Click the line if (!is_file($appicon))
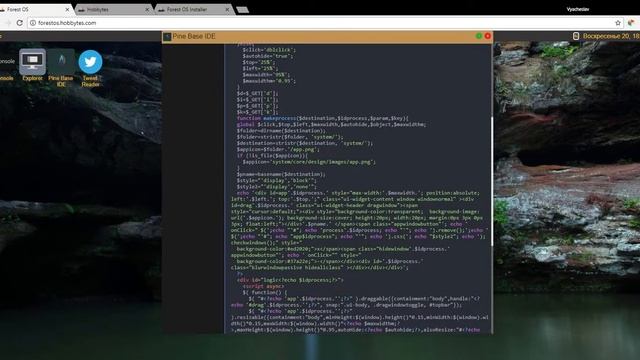The height and width of the screenshot is (360, 640). 272,156
